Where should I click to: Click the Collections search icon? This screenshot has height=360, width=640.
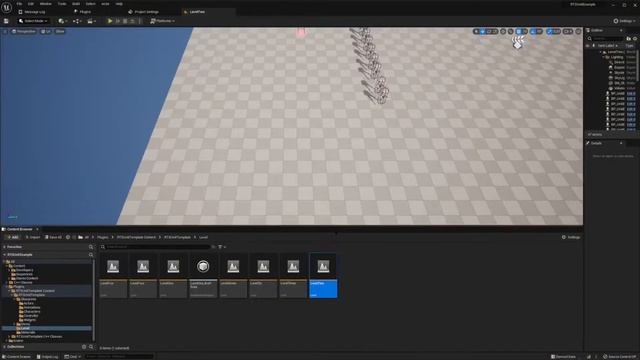[91, 347]
